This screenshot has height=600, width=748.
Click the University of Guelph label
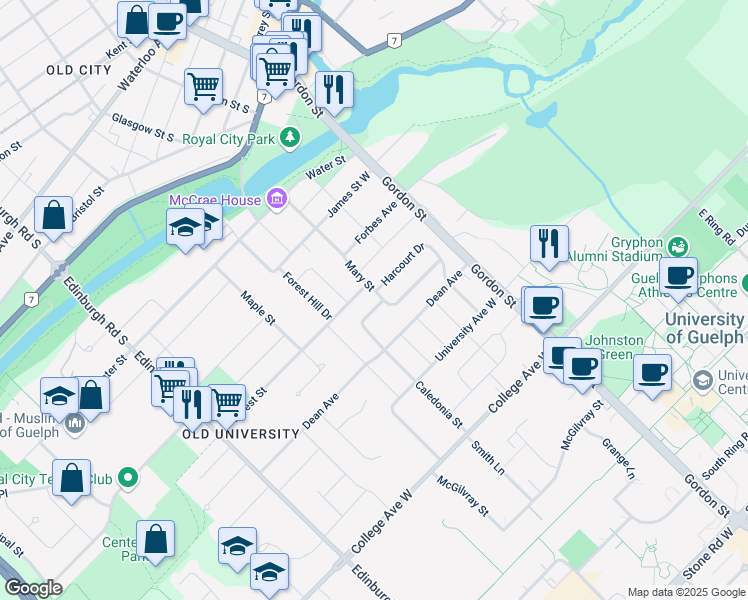[x=704, y=328]
